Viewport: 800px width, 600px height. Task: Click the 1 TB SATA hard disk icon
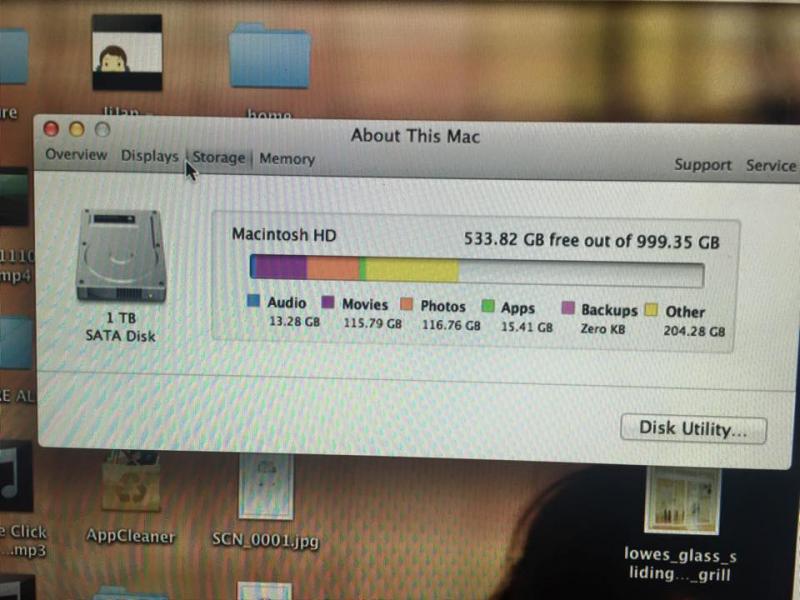coord(121,255)
